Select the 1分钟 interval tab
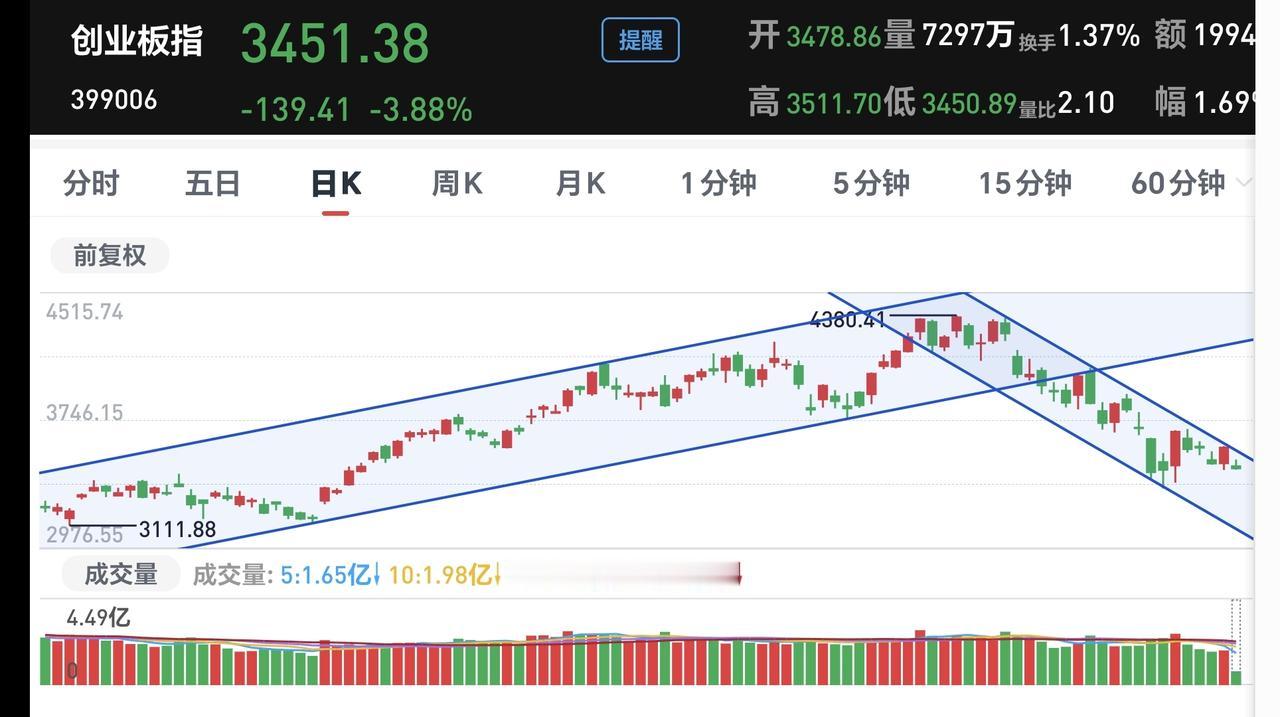The height and width of the screenshot is (717, 1280). point(718,183)
